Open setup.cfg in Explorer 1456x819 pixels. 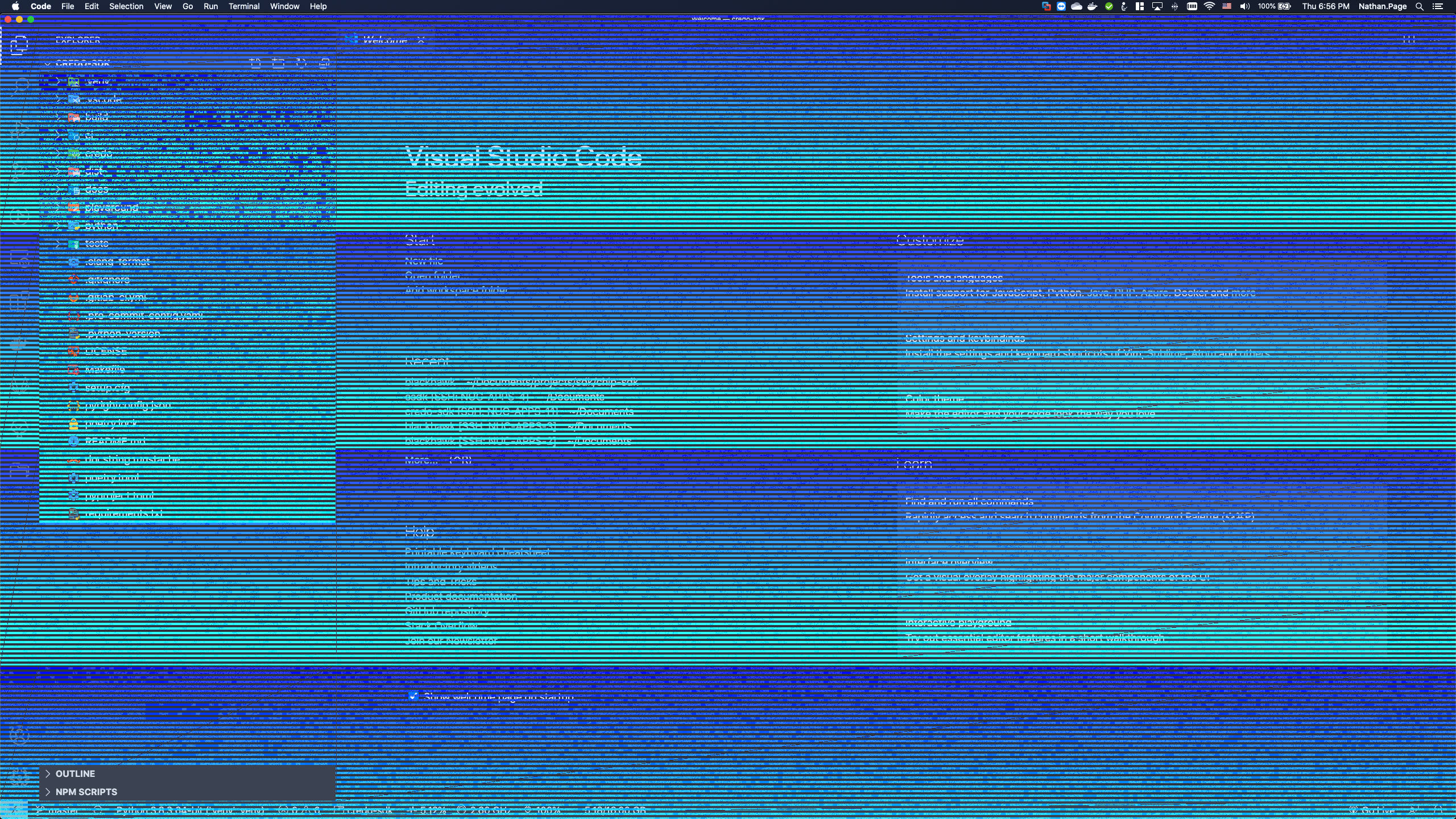(187, 388)
